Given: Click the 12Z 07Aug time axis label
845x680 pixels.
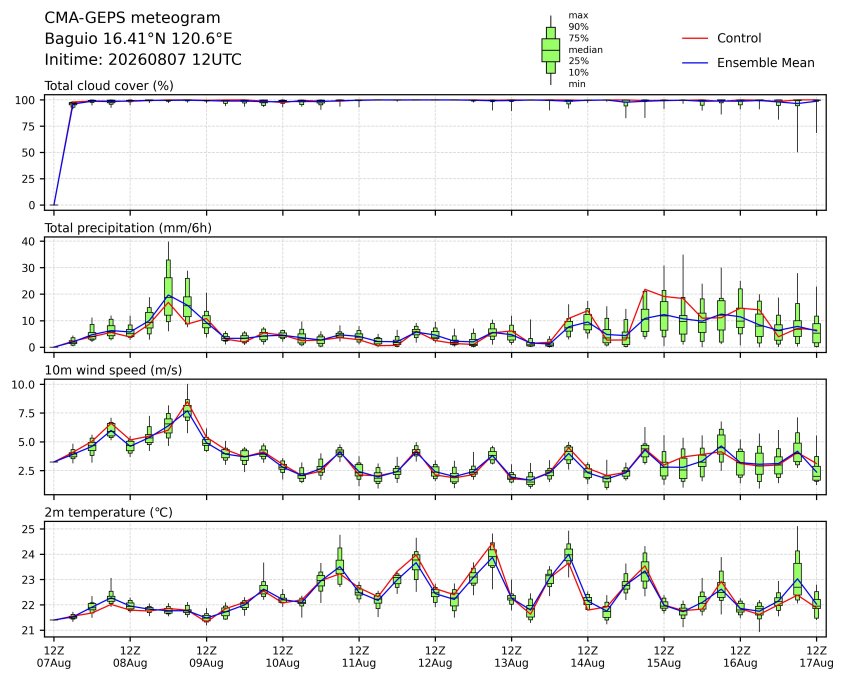Looking at the screenshot, I should (54, 657).
